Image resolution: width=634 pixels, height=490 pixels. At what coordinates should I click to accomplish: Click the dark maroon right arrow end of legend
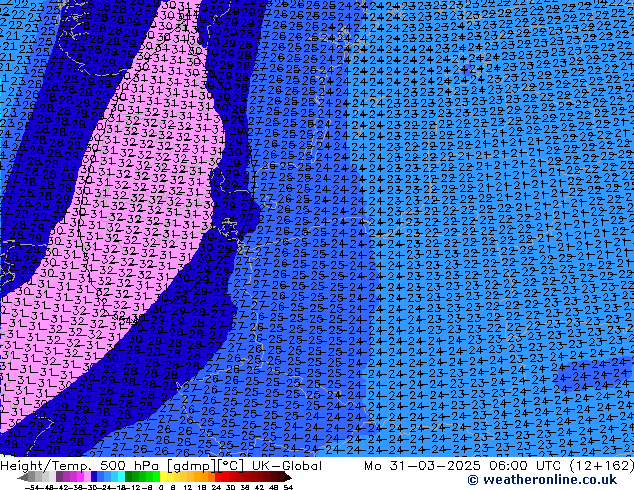pos(287,477)
